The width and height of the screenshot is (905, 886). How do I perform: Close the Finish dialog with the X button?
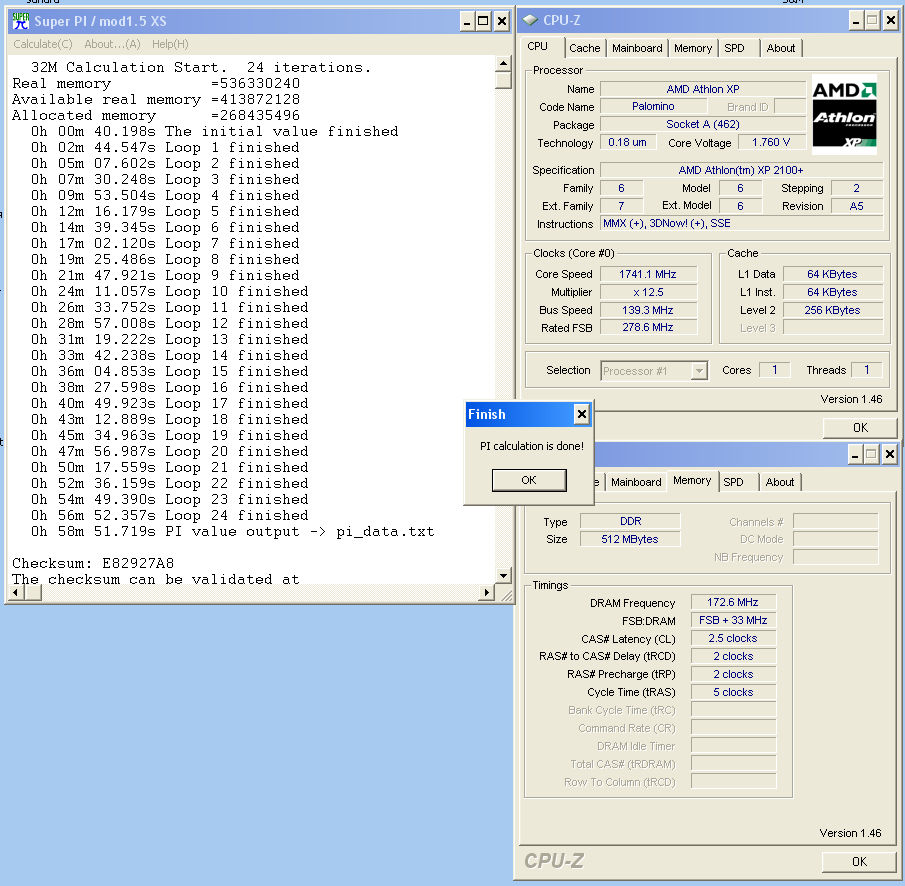582,414
